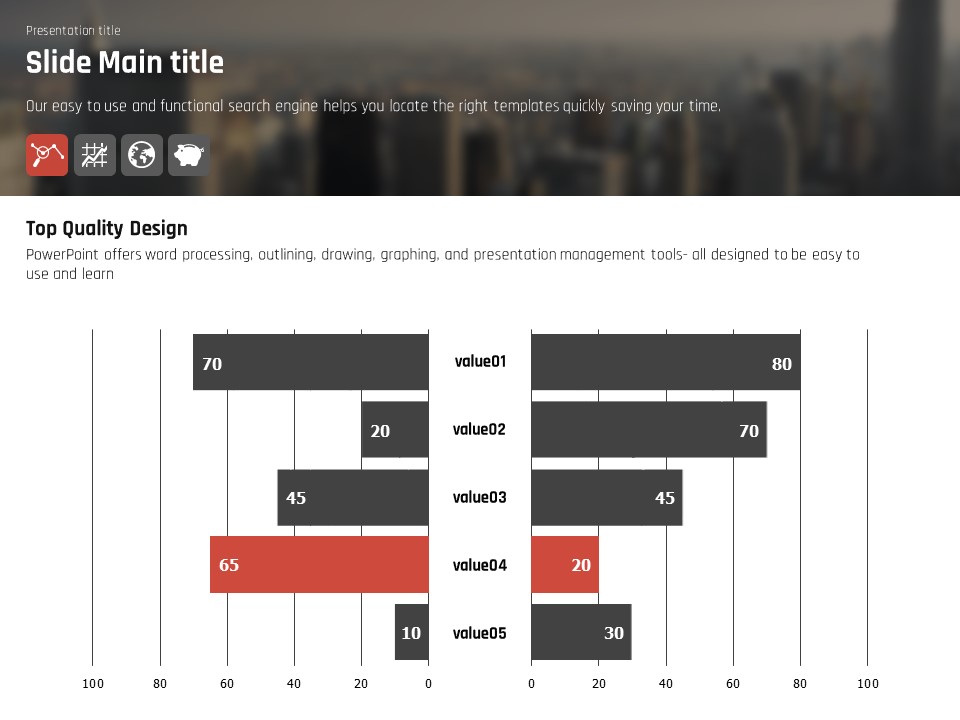Click the right value02 bar labeled 70
The width and height of the screenshot is (960, 720).
click(648, 430)
